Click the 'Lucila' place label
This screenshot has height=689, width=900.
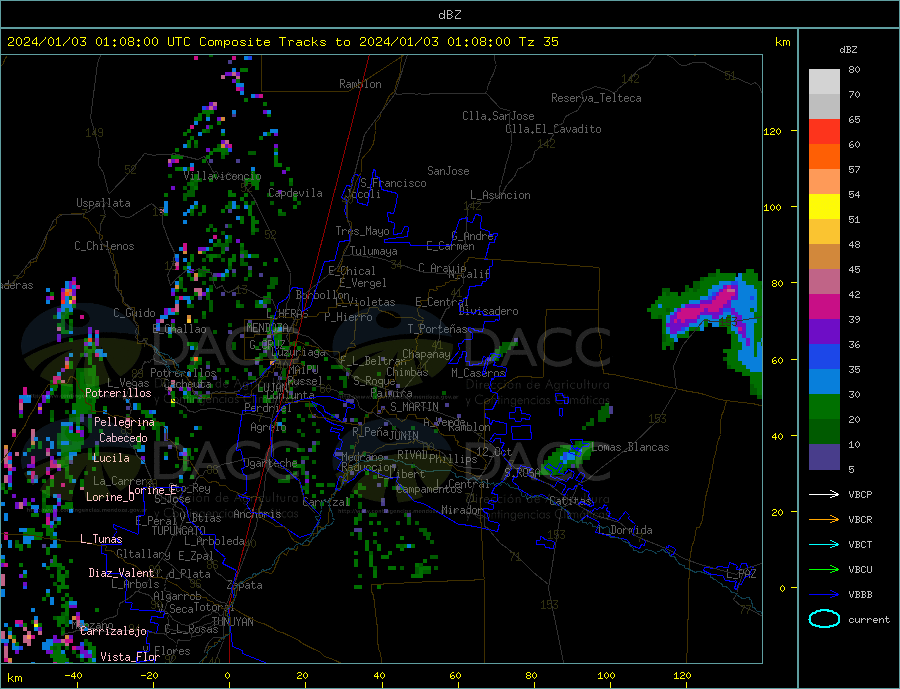(111, 458)
